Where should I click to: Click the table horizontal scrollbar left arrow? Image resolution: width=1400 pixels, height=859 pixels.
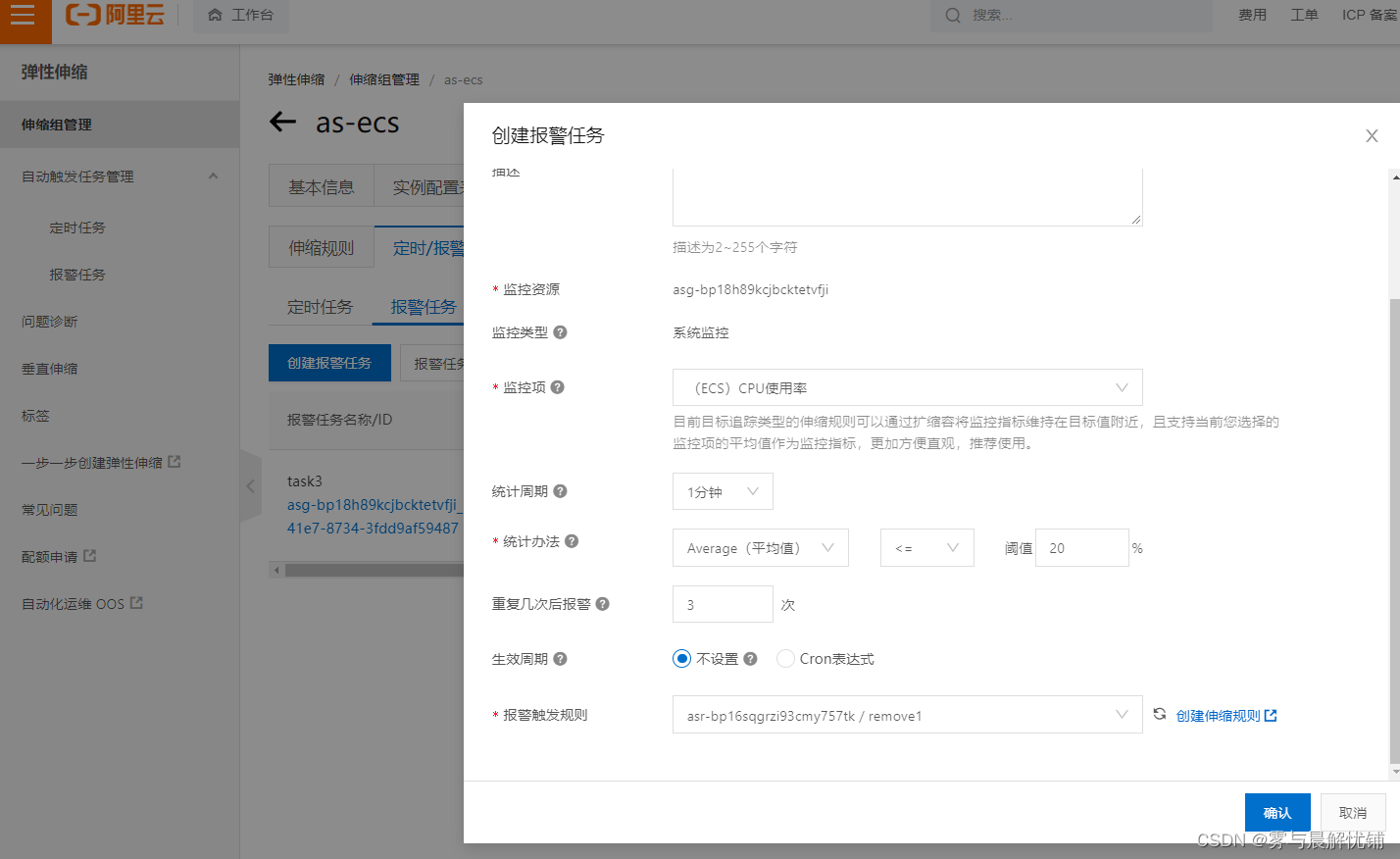click(276, 570)
